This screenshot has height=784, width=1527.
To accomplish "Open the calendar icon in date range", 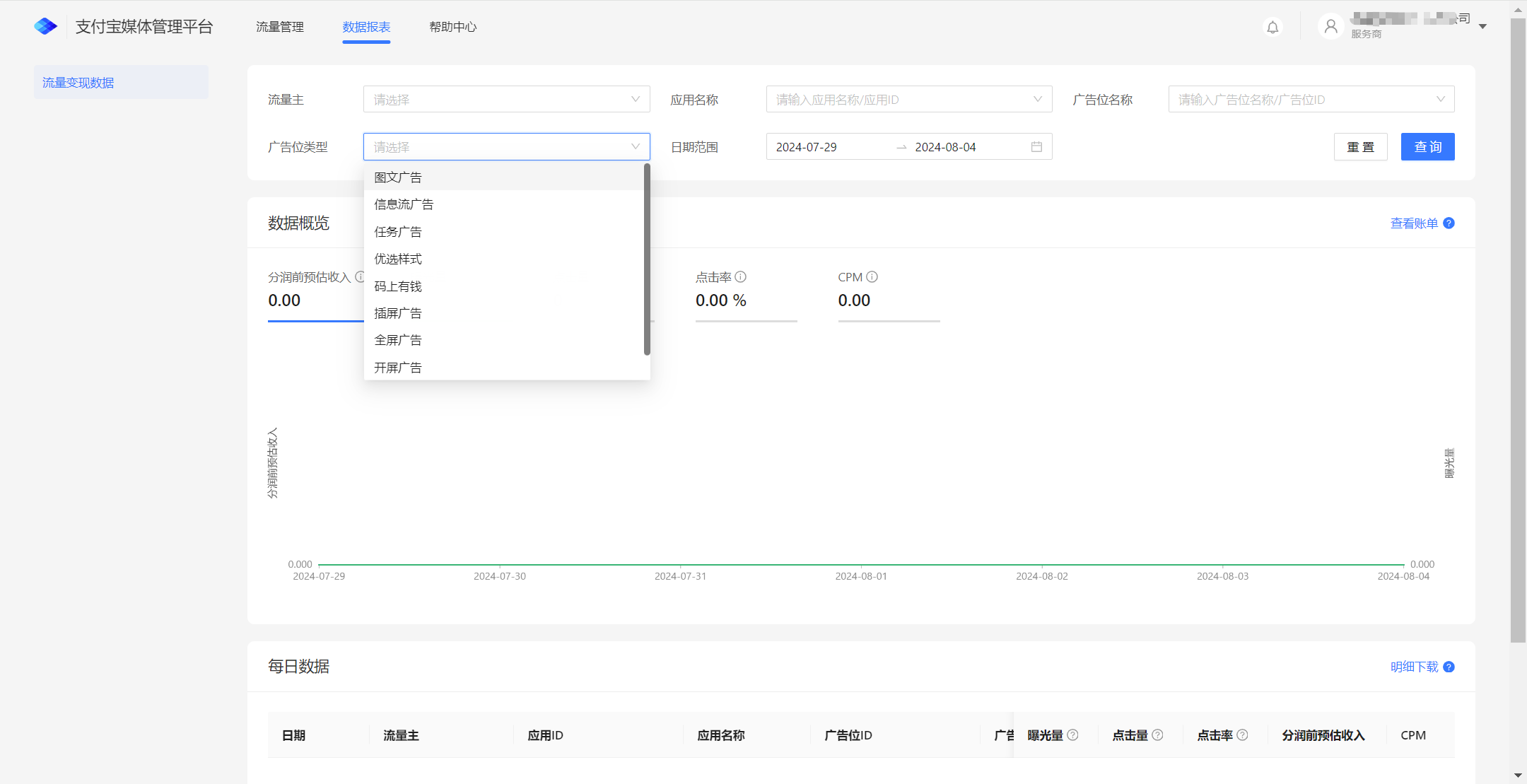I will coord(1036,147).
